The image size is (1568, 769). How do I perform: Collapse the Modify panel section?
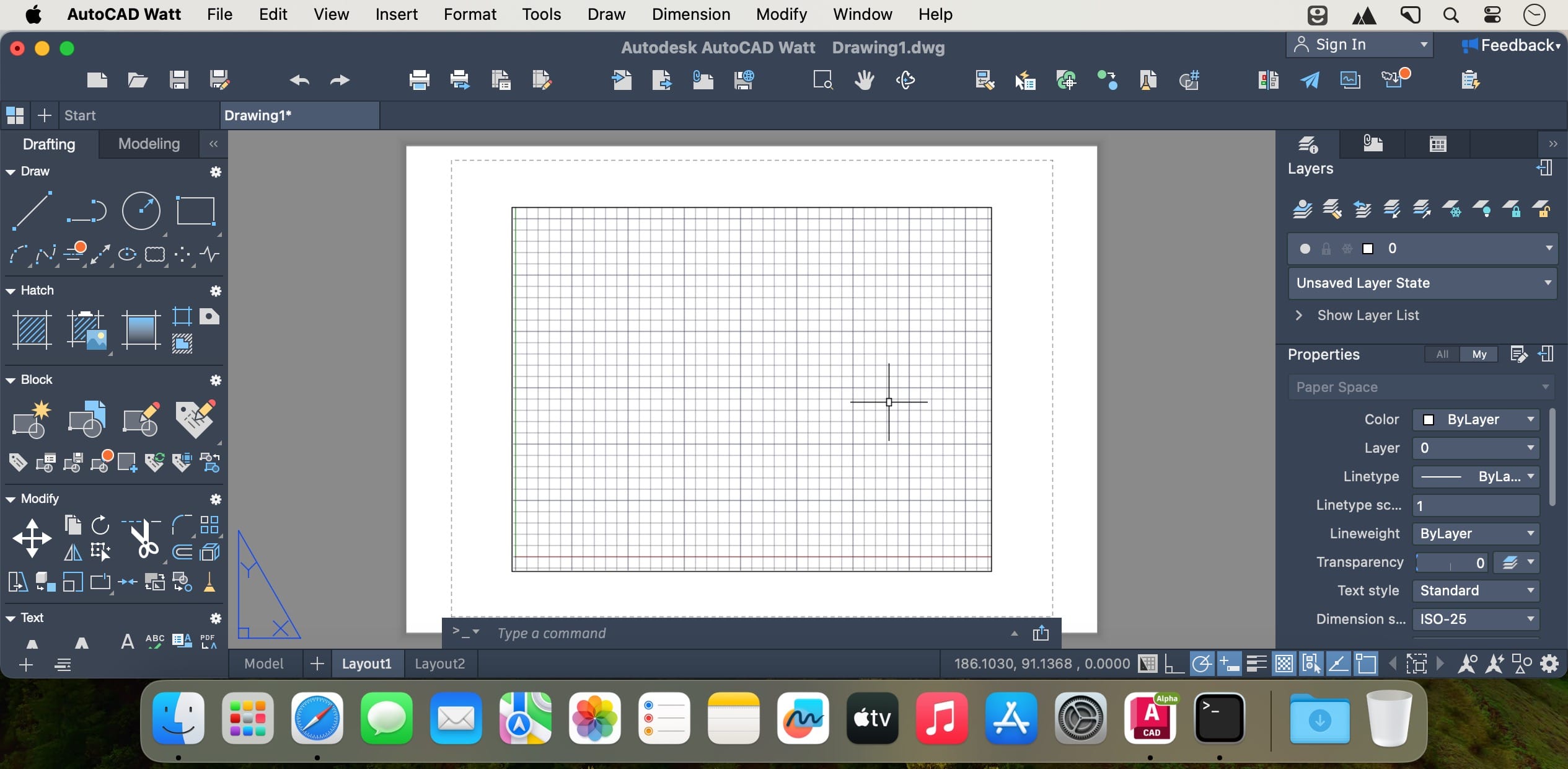11,499
